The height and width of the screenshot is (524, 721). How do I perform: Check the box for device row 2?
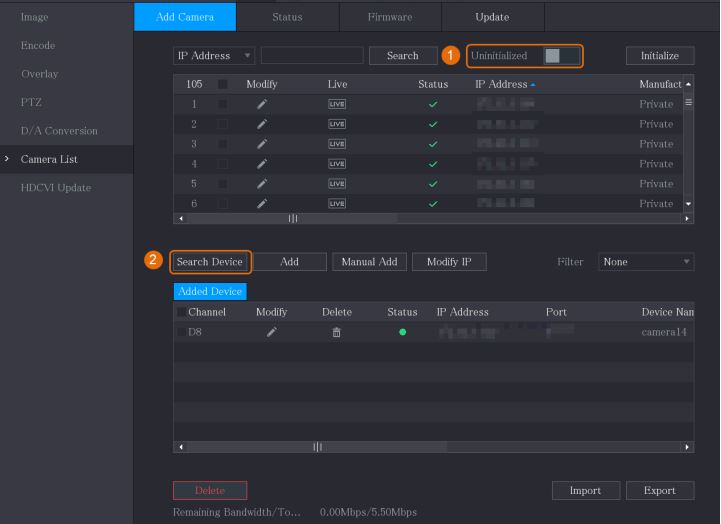click(223, 124)
